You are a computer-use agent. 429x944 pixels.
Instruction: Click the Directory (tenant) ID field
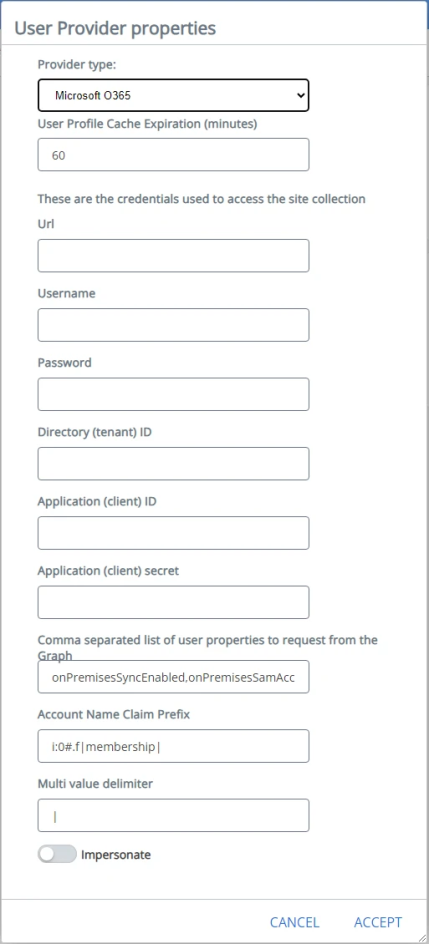pyautogui.click(x=173, y=464)
